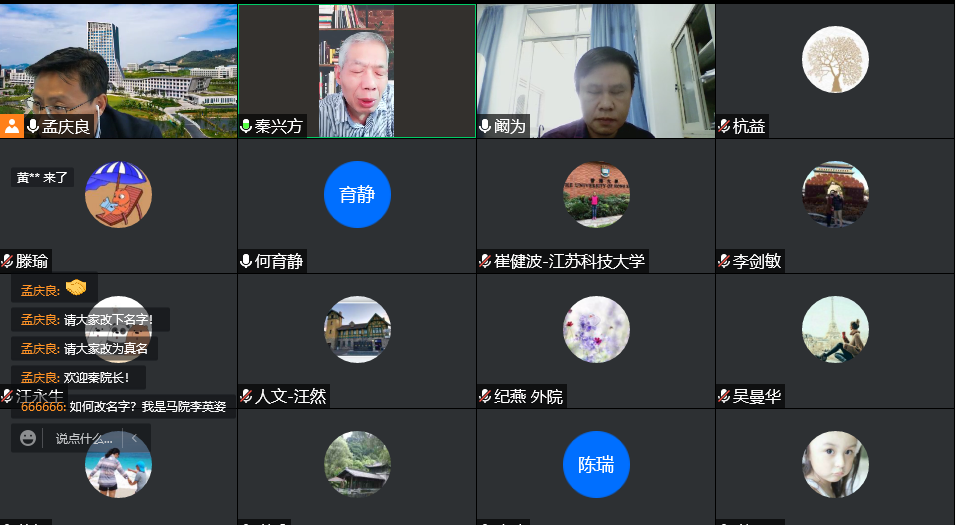The height and width of the screenshot is (525, 956).
Task: Click the '黄** 来了' join notification
Action: click(x=43, y=177)
